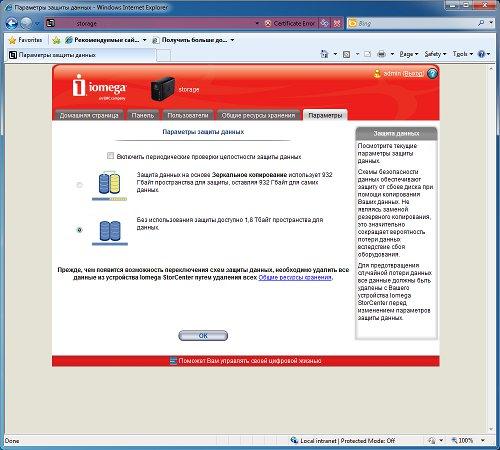This screenshot has height=450, width=500.
Task: Click the browser back arrow button
Action: (11, 23)
